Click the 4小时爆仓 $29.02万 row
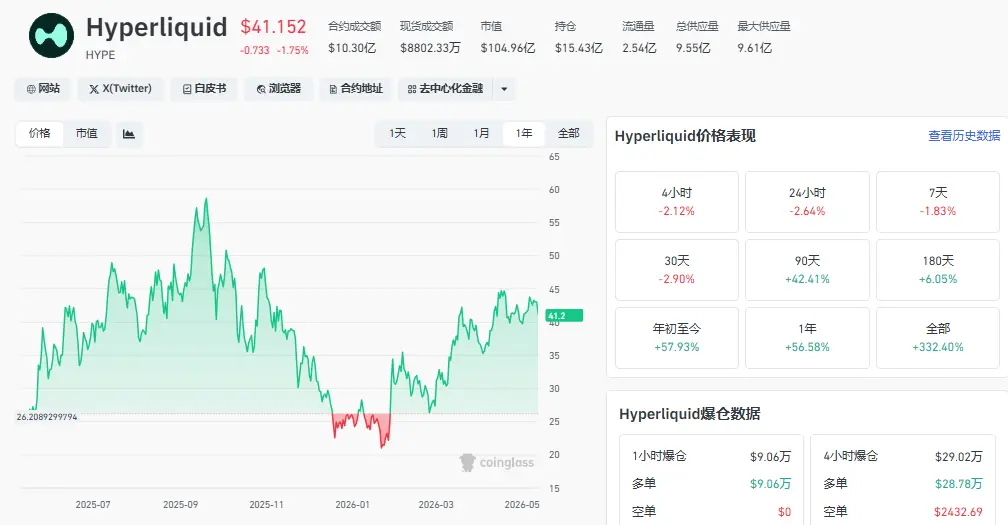Image resolution: width=1008 pixels, height=525 pixels. [x=903, y=456]
